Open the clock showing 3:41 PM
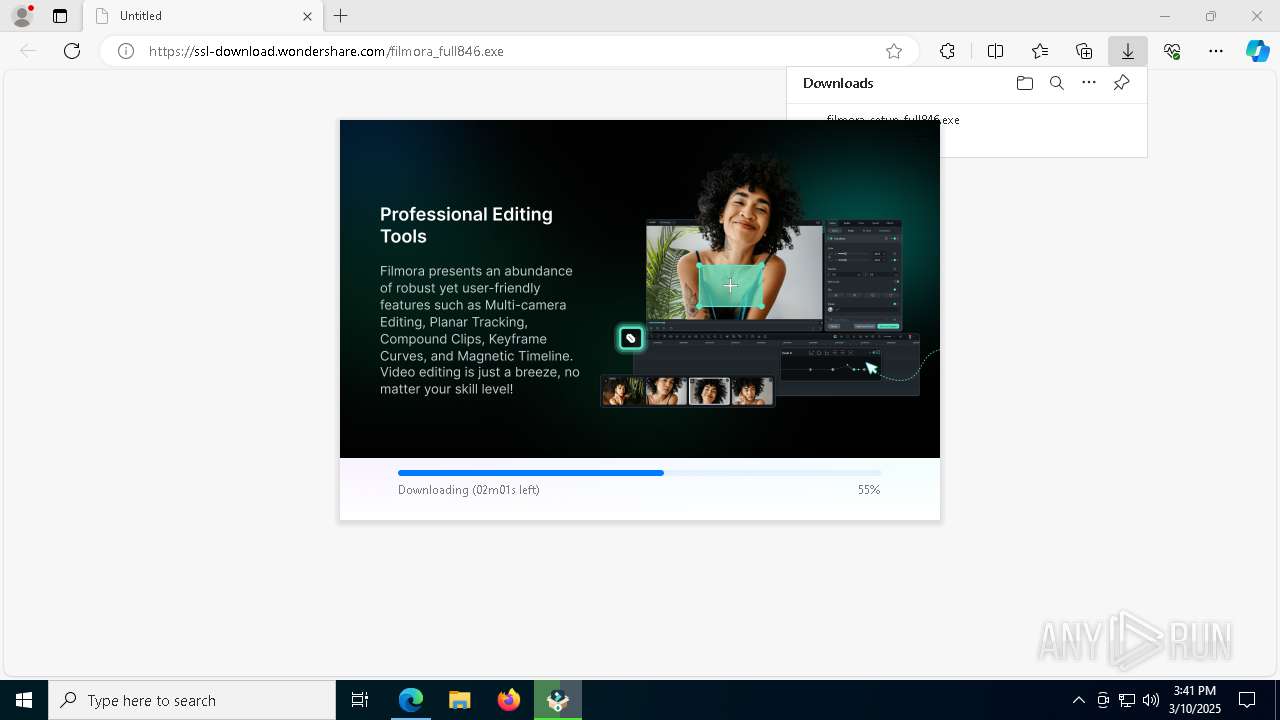The width and height of the screenshot is (1280, 720). point(1195,700)
